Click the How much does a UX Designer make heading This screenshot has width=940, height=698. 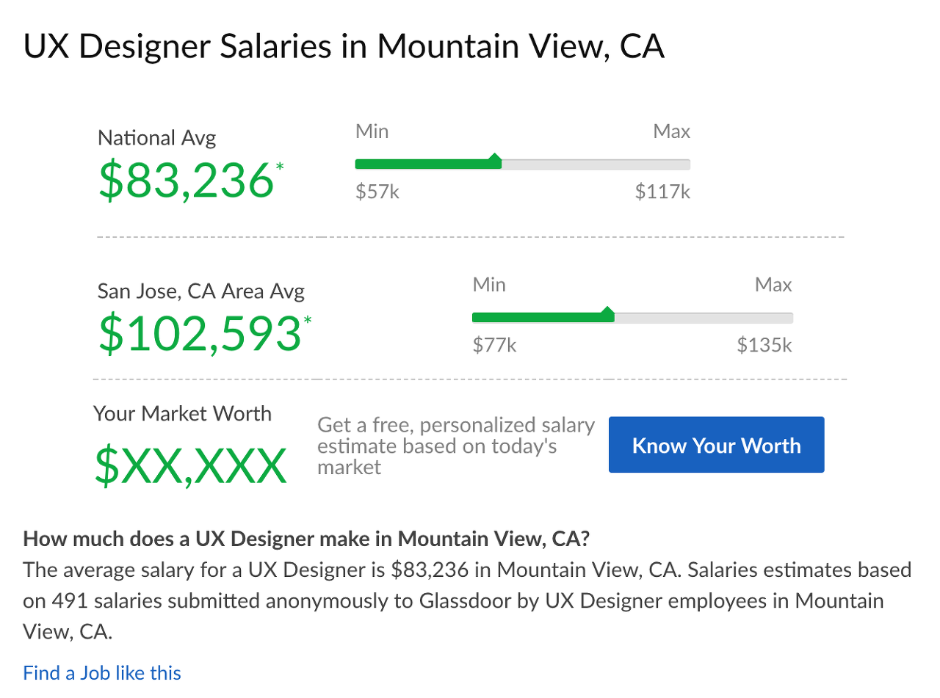[306, 538]
